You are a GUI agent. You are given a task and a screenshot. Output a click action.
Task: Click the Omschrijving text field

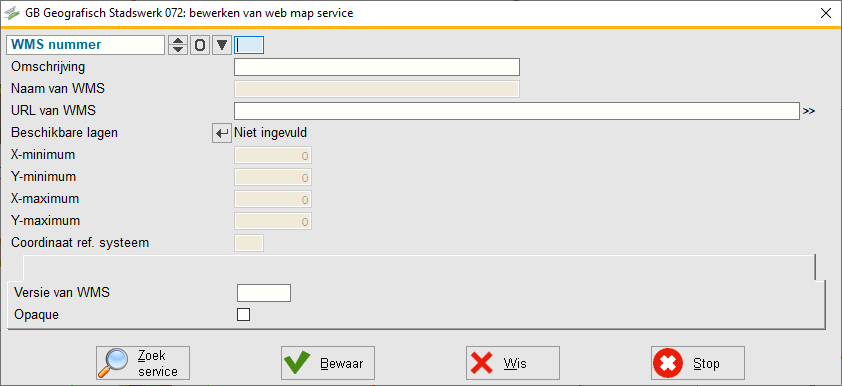[377, 67]
